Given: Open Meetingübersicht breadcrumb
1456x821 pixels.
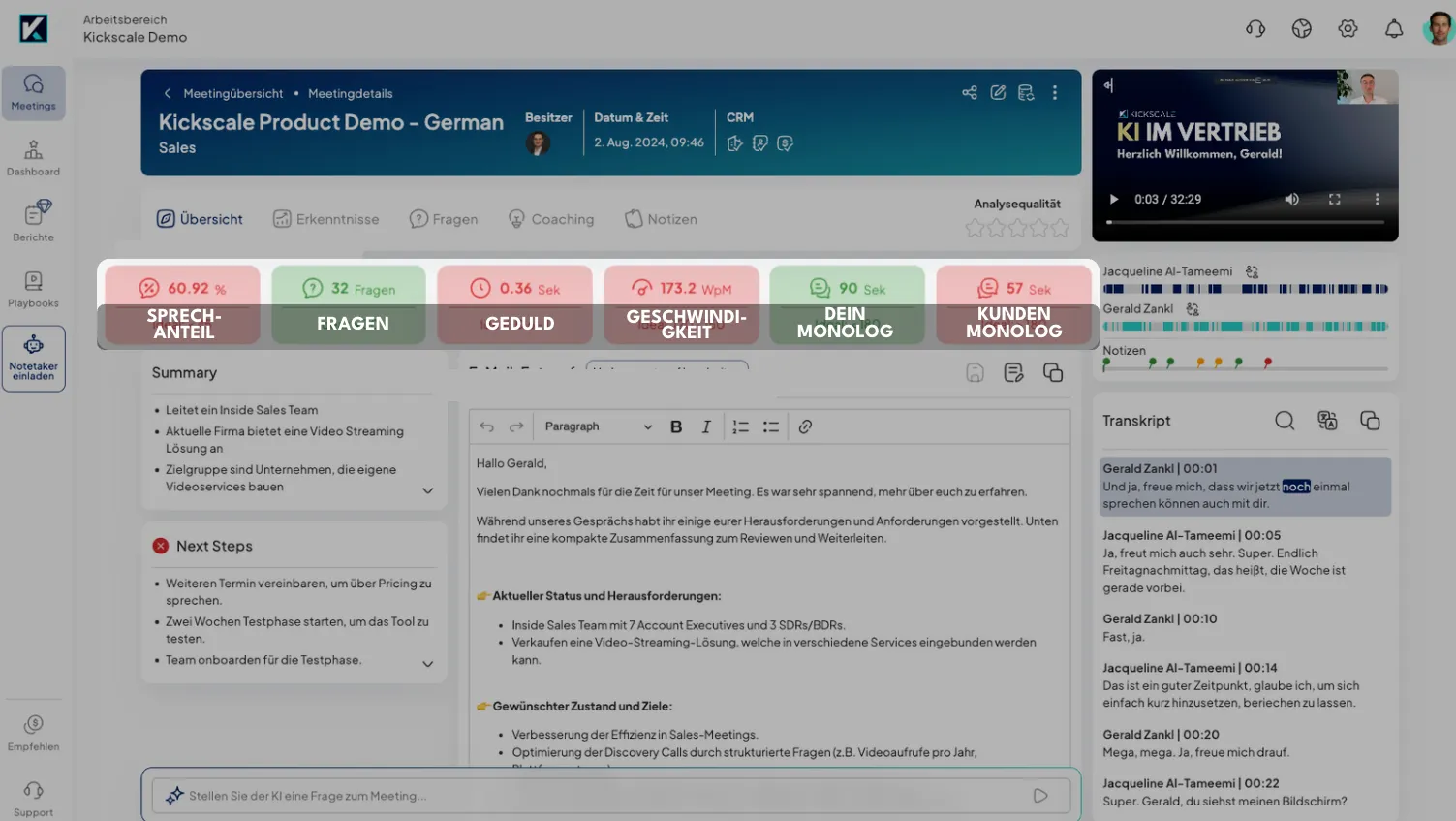Looking at the screenshot, I should [x=233, y=93].
